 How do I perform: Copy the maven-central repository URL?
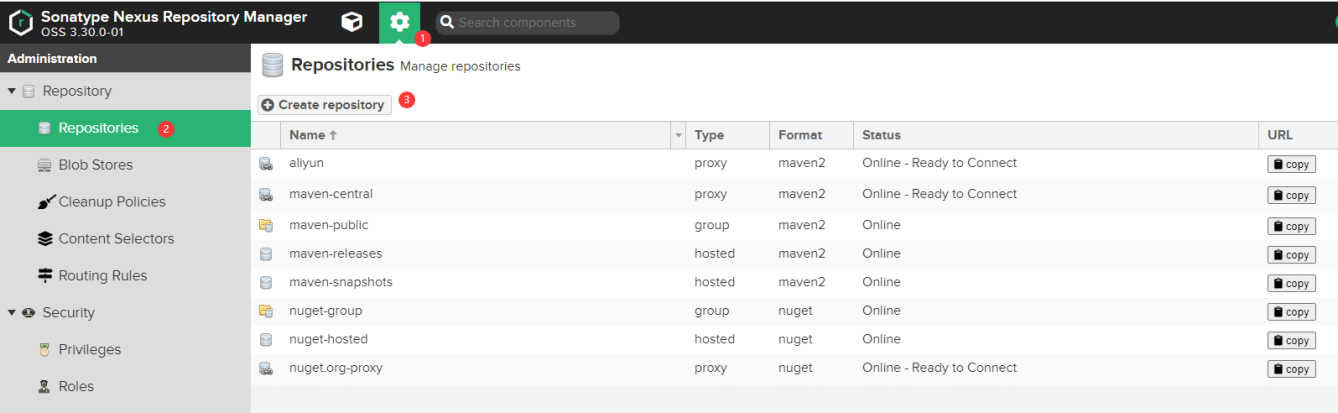(x=1291, y=195)
